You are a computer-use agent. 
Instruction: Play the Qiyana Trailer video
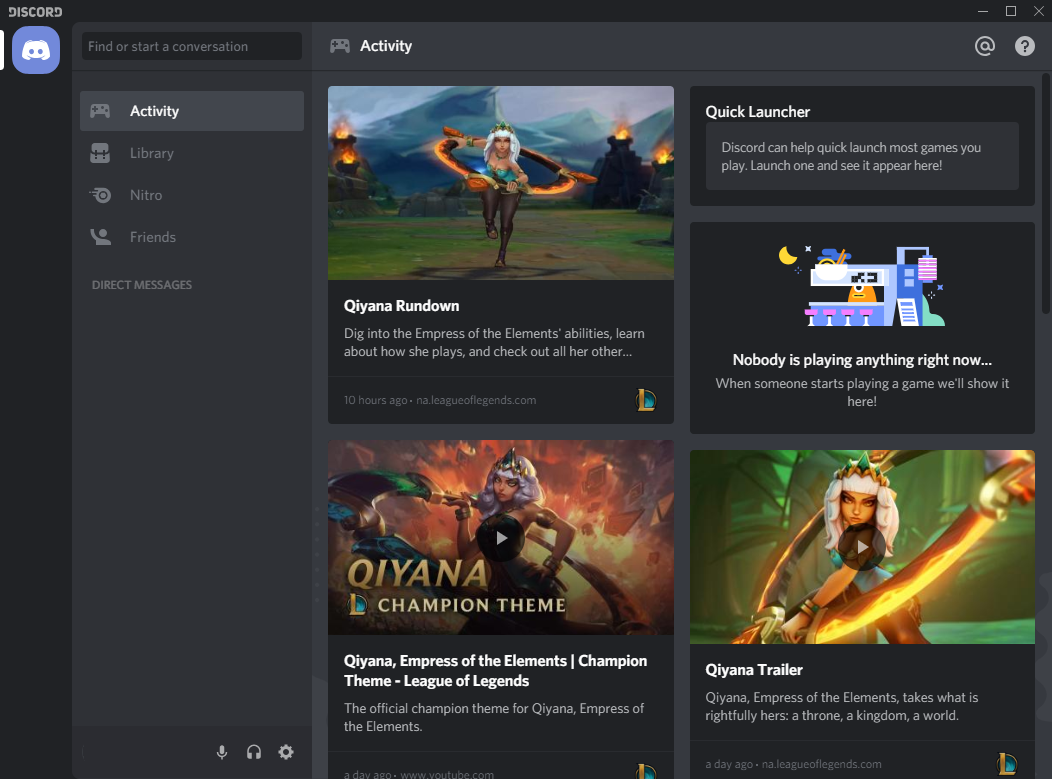tap(861, 546)
